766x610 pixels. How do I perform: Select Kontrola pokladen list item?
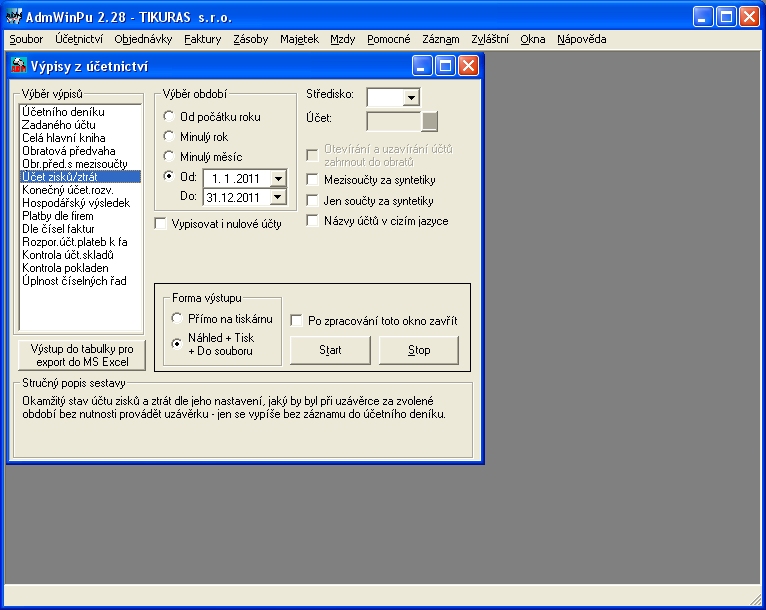(80, 268)
